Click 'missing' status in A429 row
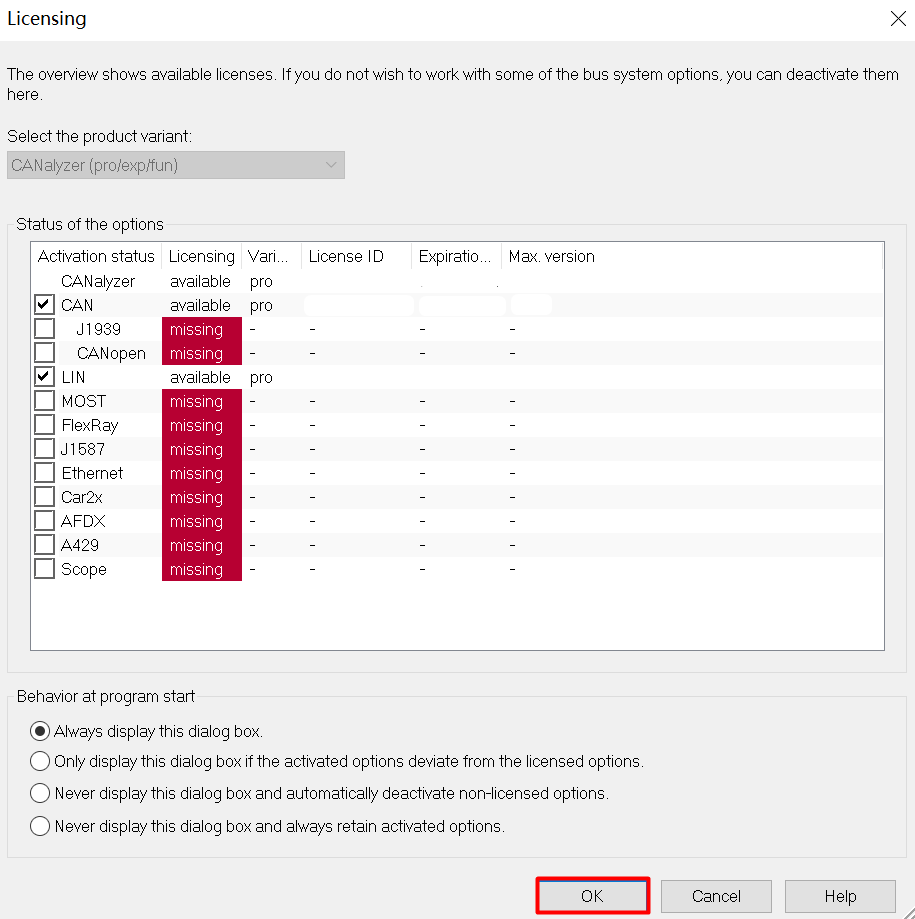The height and width of the screenshot is (919, 915). coord(202,546)
